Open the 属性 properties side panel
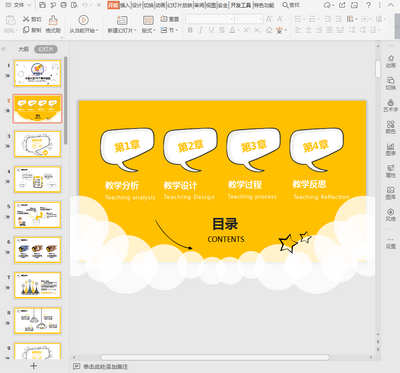 pos(391,171)
